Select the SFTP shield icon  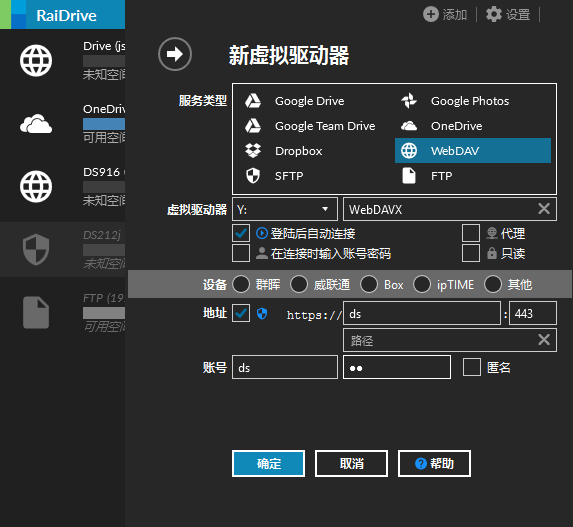[x=253, y=176]
